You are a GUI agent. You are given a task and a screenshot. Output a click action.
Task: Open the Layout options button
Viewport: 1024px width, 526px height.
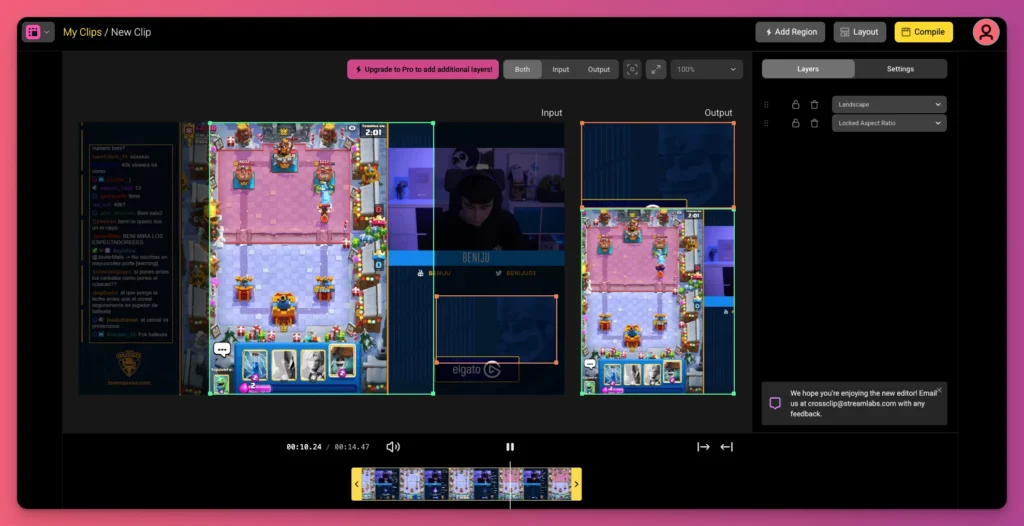pyautogui.click(x=859, y=32)
